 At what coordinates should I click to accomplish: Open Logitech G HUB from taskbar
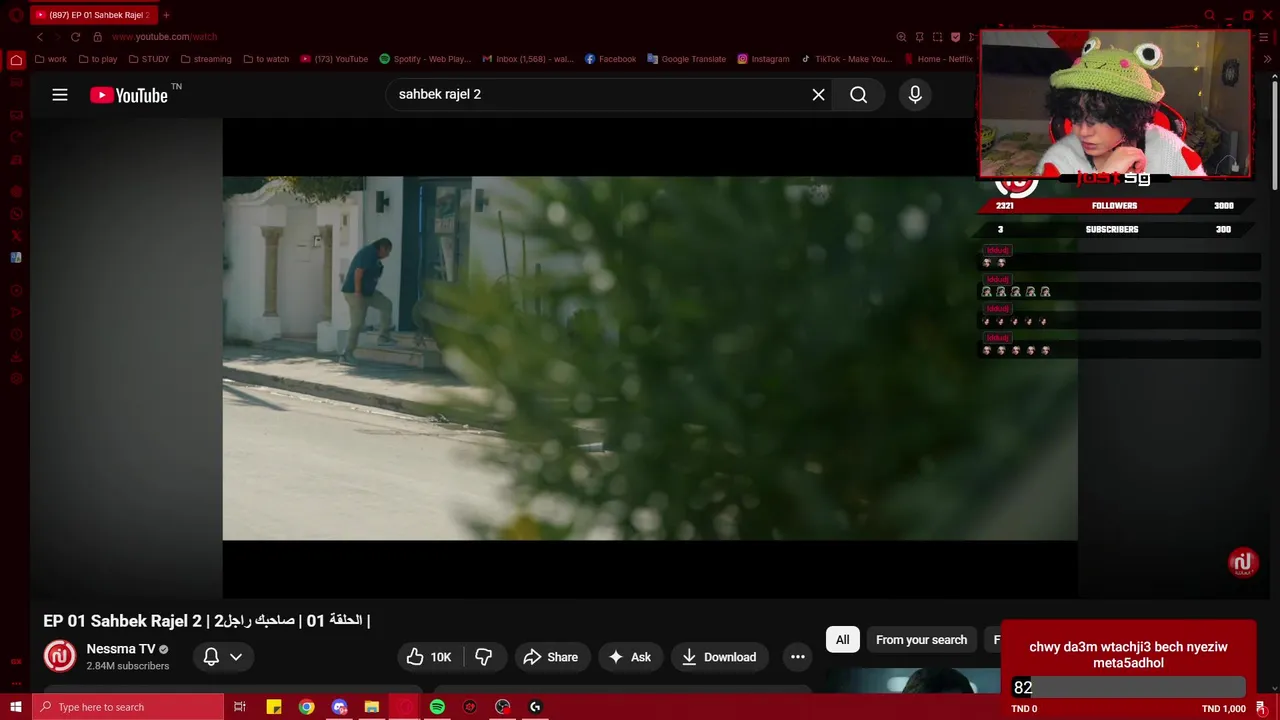535,707
